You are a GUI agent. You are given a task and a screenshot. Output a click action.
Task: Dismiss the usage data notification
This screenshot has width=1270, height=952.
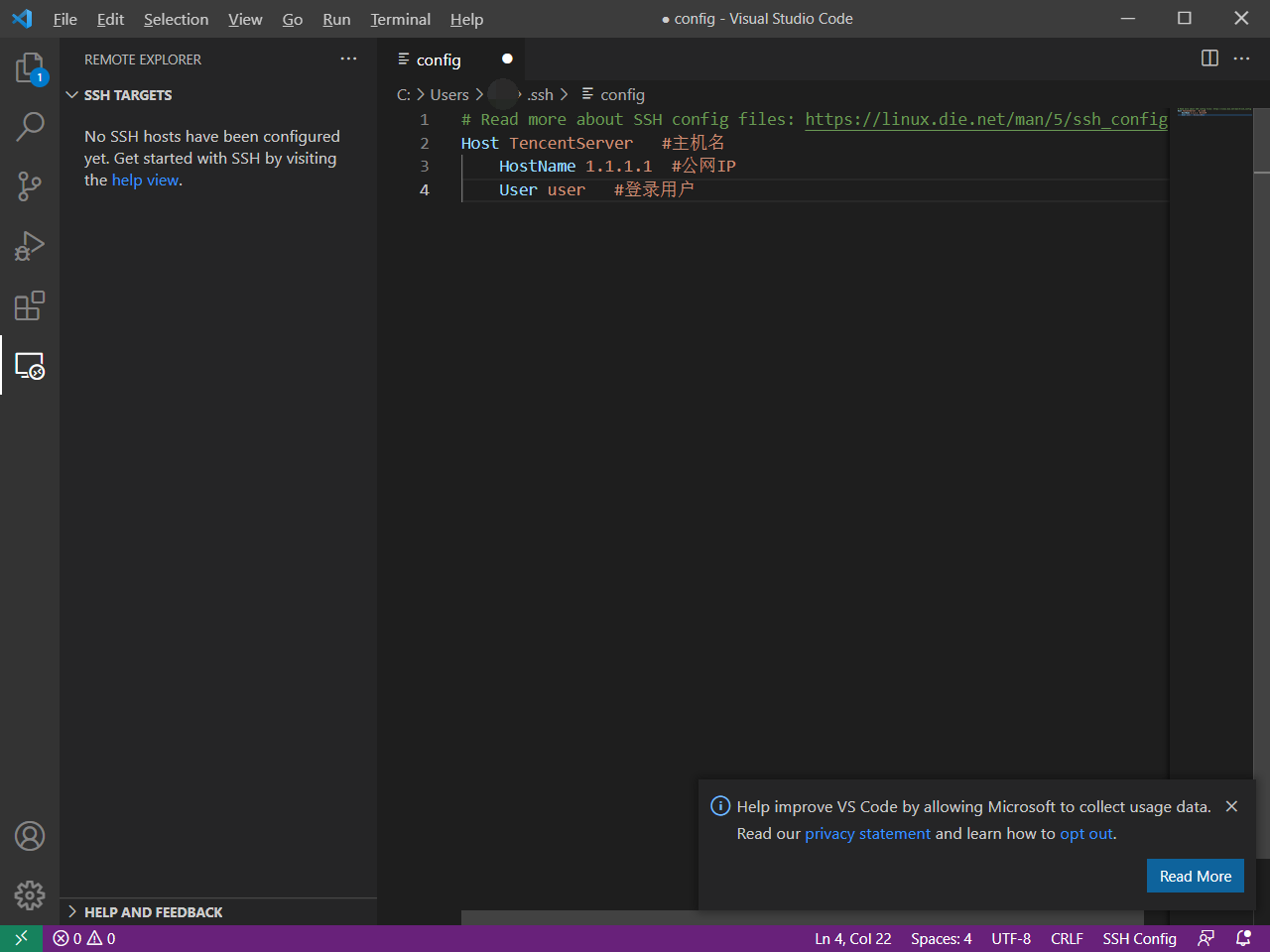tap(1231, 806)
